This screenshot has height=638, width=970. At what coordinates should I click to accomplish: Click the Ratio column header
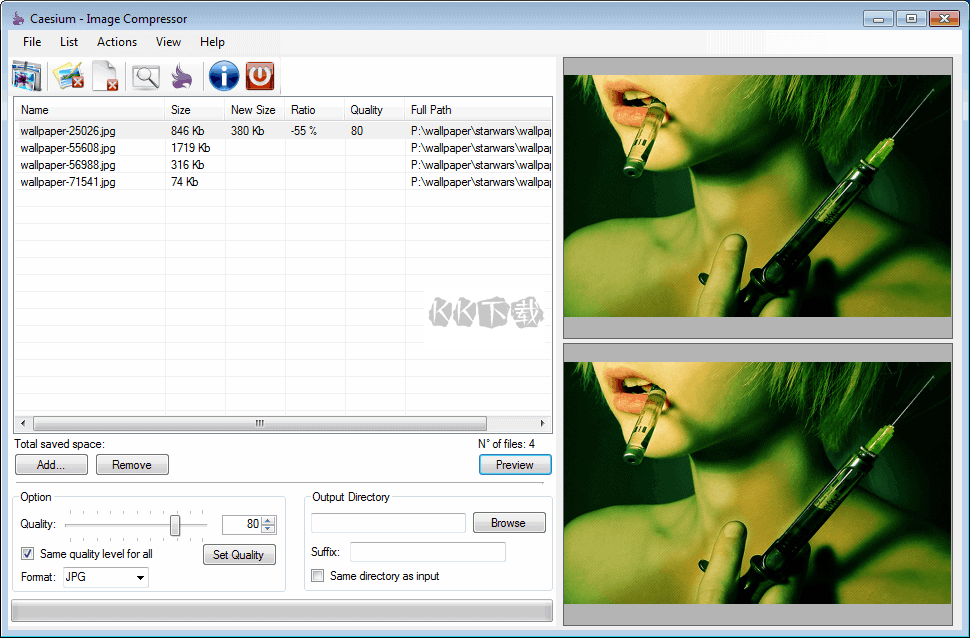click(x=315, y=110)
